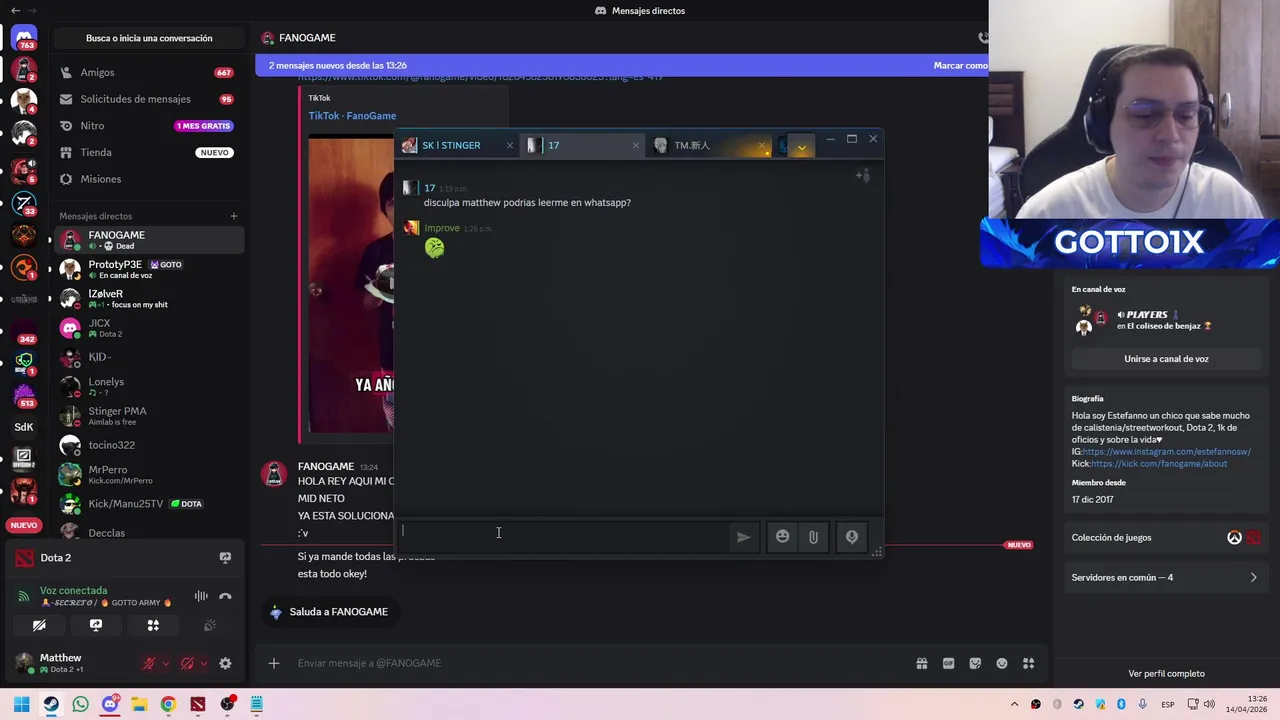Turn on the camera in voice
This screenshot has height=720, width=1280.
point(39,625)
